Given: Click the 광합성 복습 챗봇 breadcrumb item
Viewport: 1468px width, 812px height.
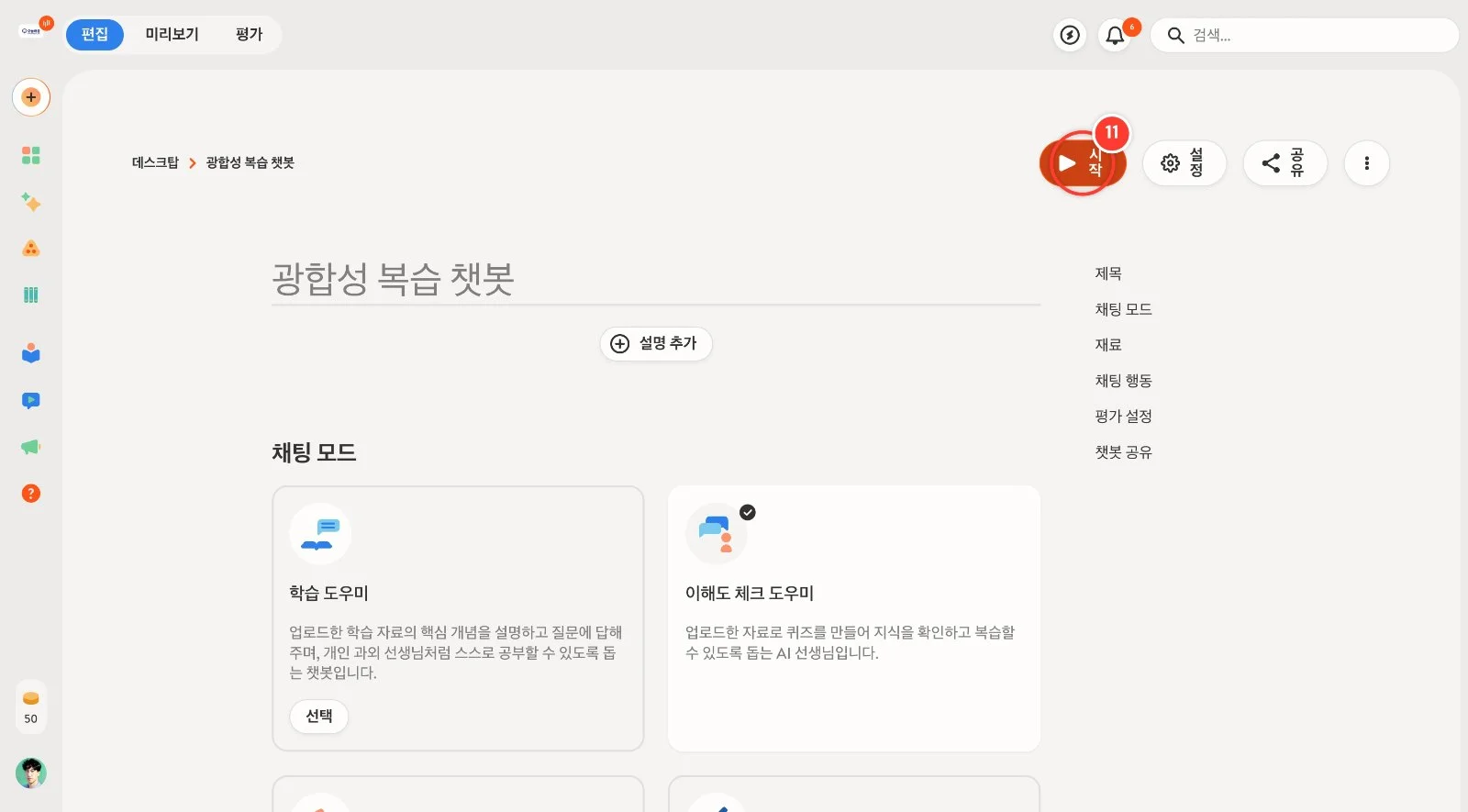Looking at the screenshot, I should [x=250, y=162].
